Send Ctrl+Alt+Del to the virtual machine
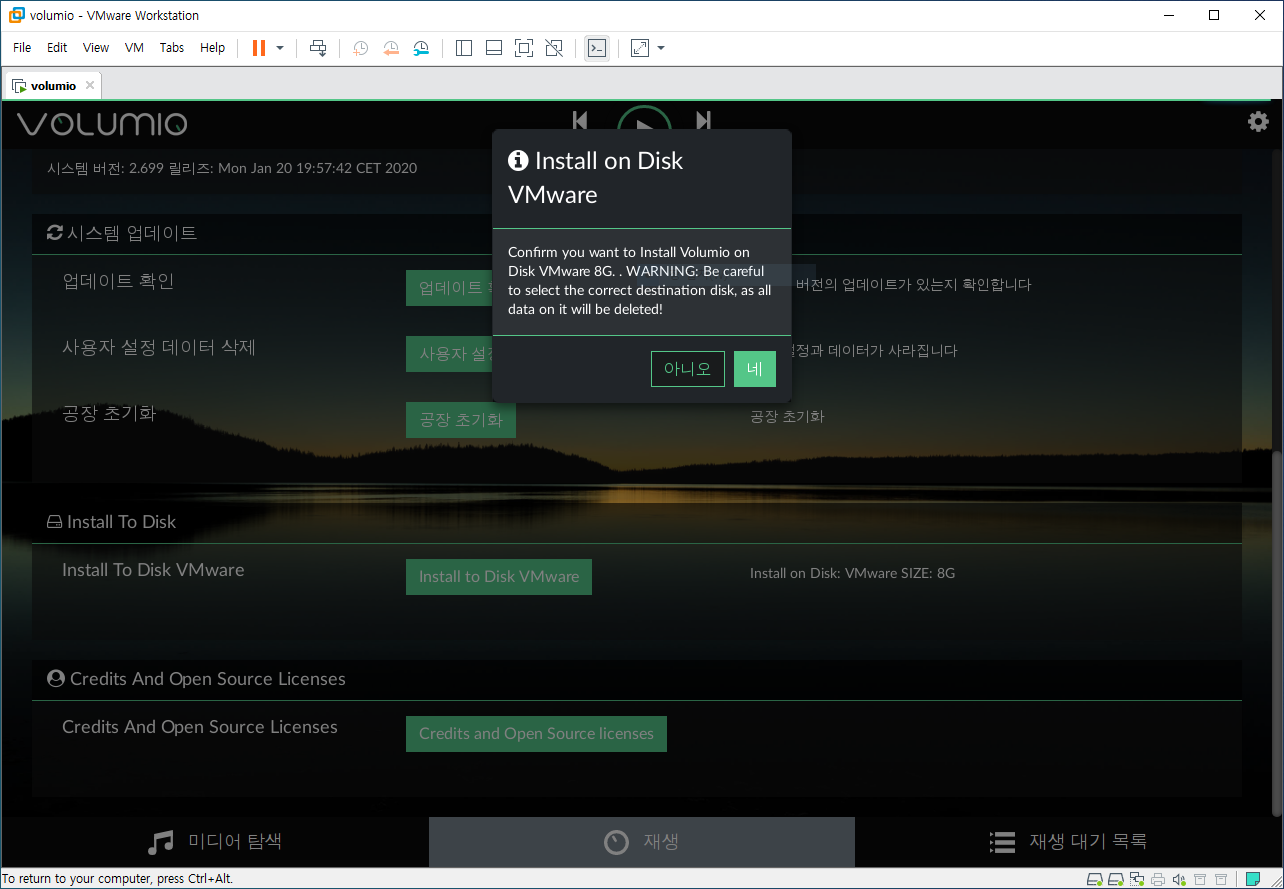 click(x=318, y=48)
